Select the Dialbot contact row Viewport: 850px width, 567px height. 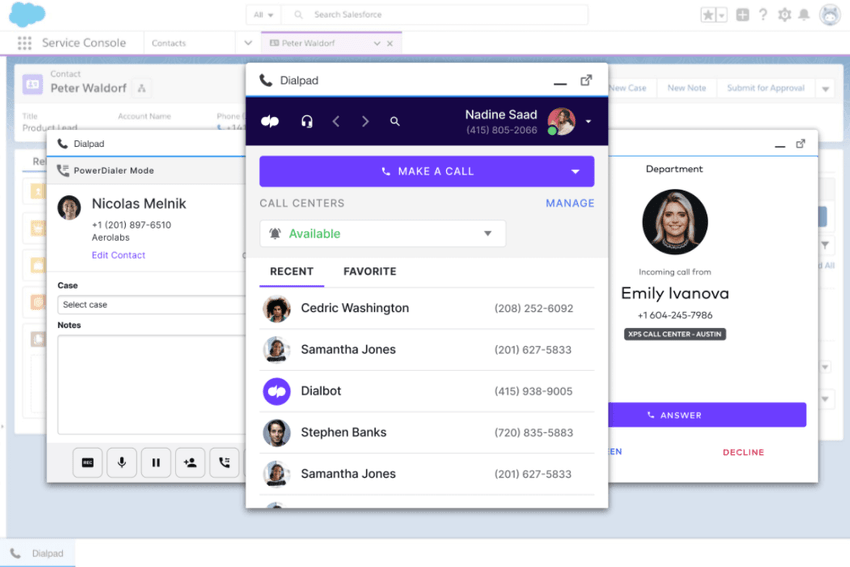427,391
